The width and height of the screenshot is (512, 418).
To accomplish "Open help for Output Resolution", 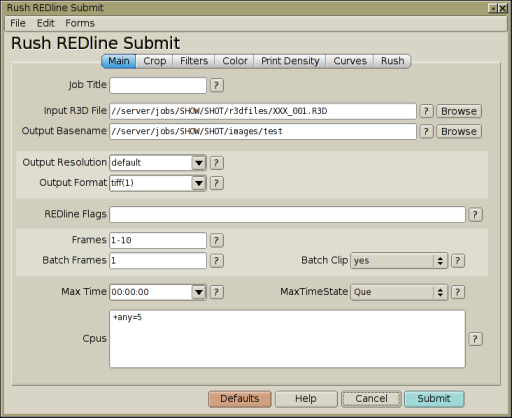I will tap(217, 163).
